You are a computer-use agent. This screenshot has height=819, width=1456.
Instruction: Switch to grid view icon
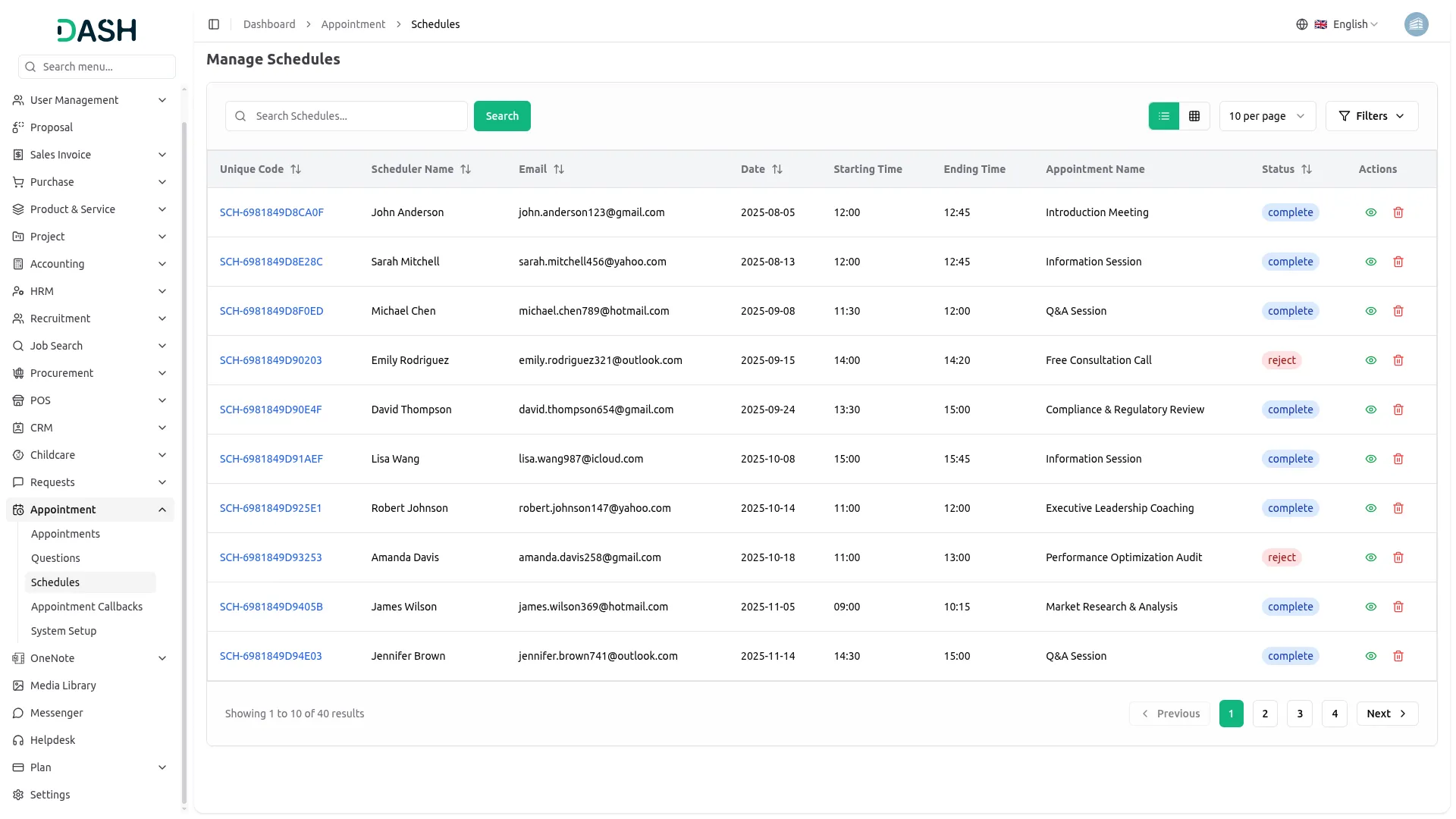[1194, 116]
